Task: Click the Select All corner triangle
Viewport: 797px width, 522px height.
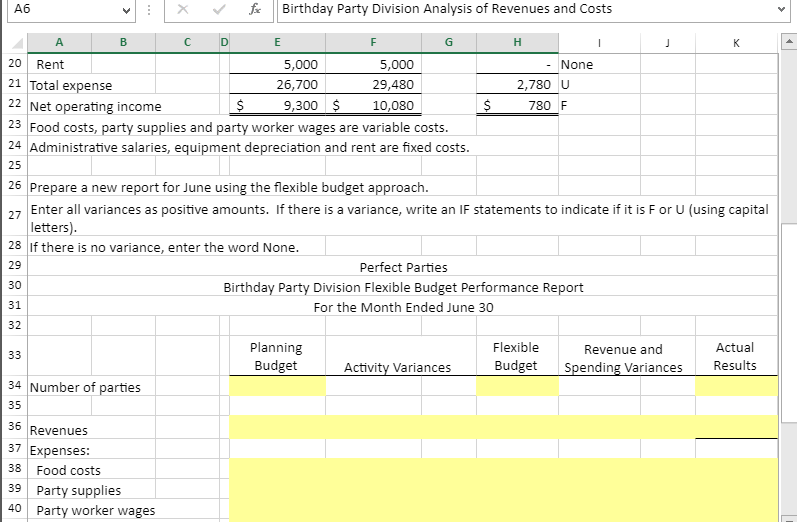Action: pos(18,43)
